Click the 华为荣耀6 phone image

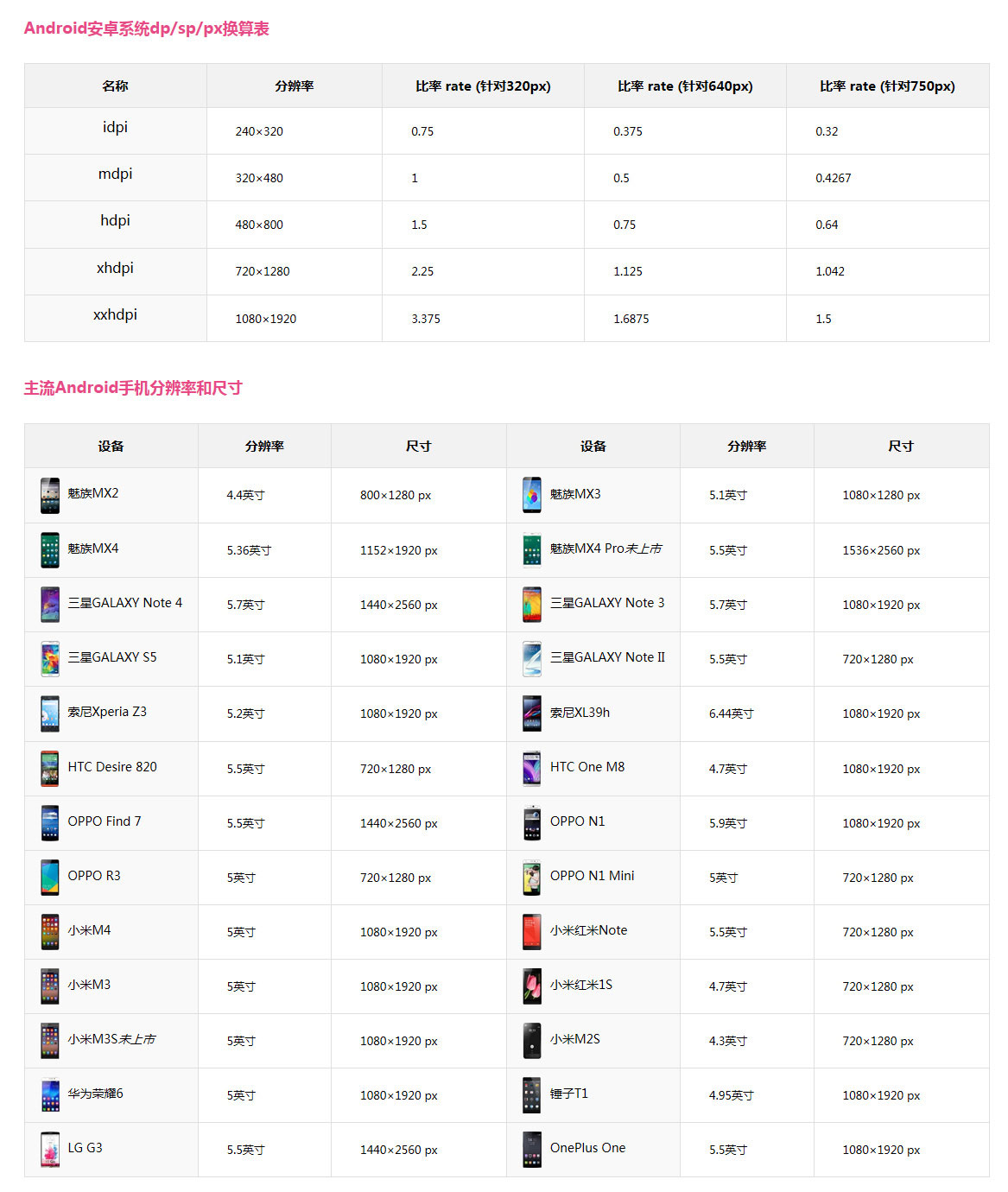click(50, 1095)
